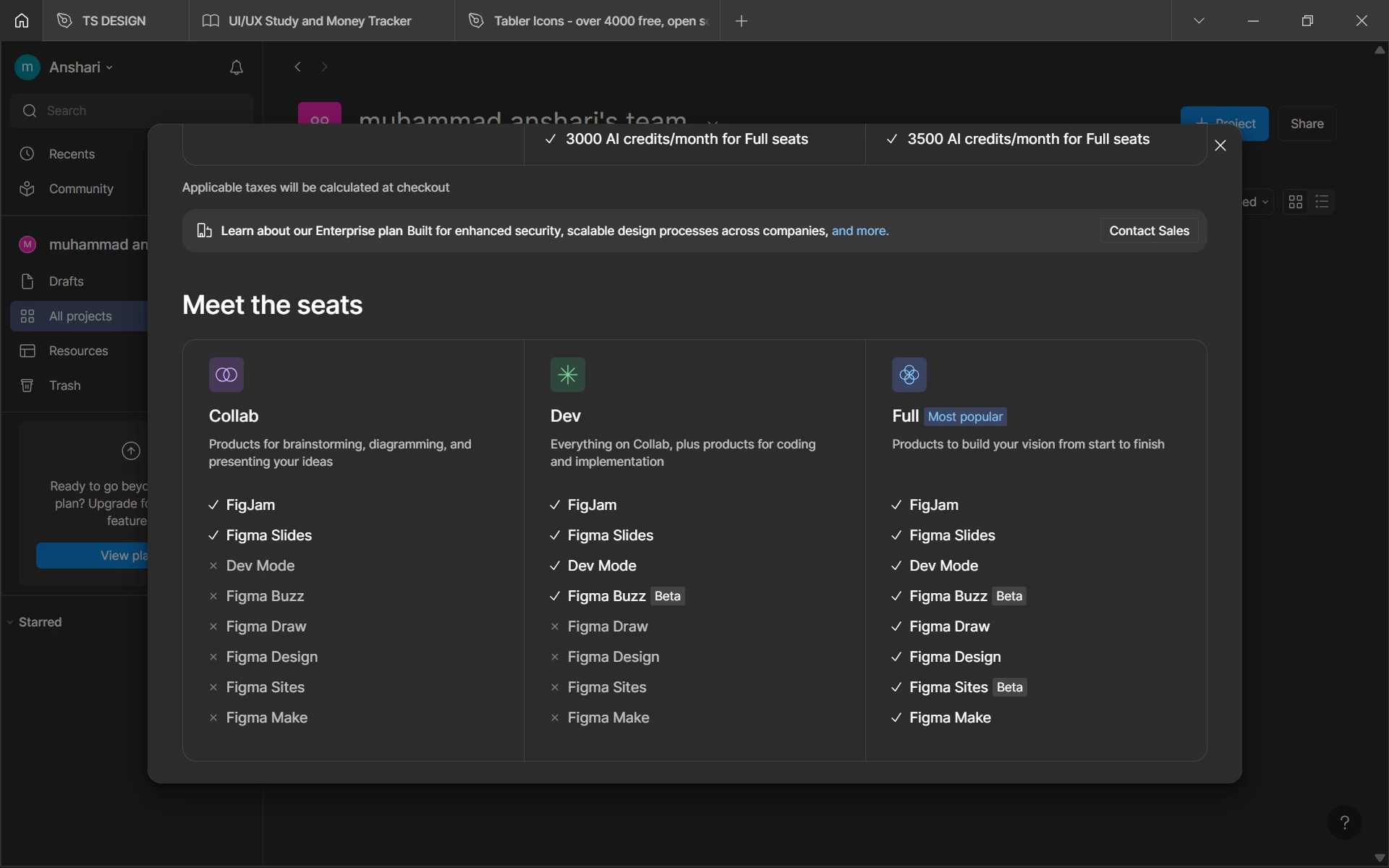Add a new tab with plus icon
Screen dimensions: 1389x868
tap(742, 21)
